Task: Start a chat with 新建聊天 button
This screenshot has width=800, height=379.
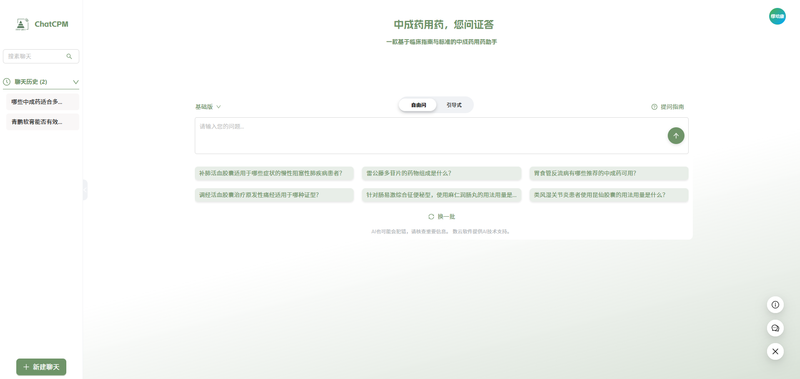Action: tap(41, 367)
